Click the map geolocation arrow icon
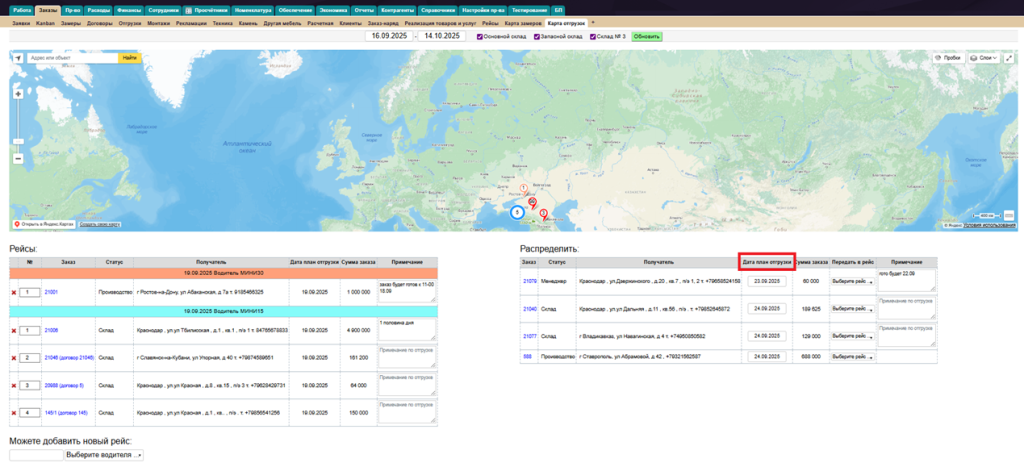This screenshot has height=467, width=1024. tap(18, 58)
